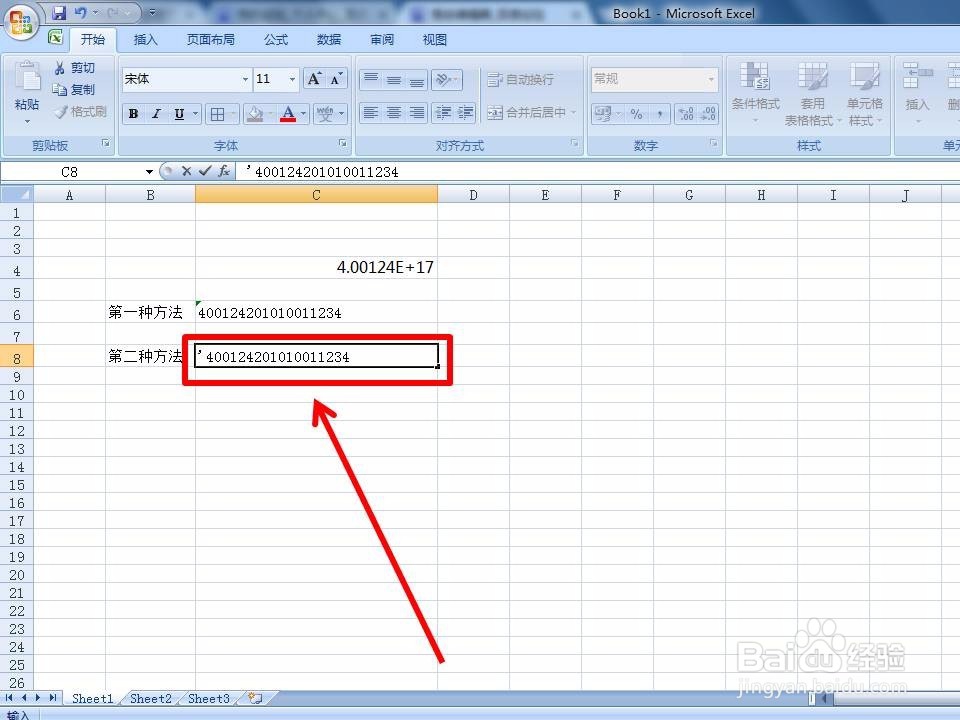The width and height of the screenshot is (960, 720).
Task: Click the Paste clipboard icon
Action: (27, 77)
